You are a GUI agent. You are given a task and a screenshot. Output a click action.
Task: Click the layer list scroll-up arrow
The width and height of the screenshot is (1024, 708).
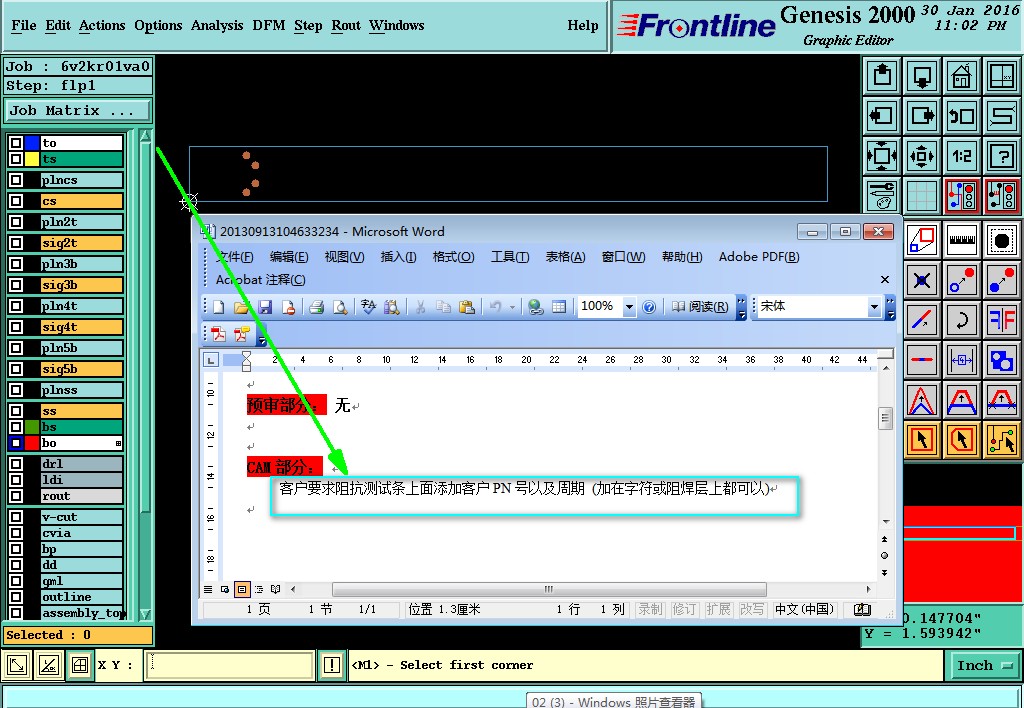point(146,136)
